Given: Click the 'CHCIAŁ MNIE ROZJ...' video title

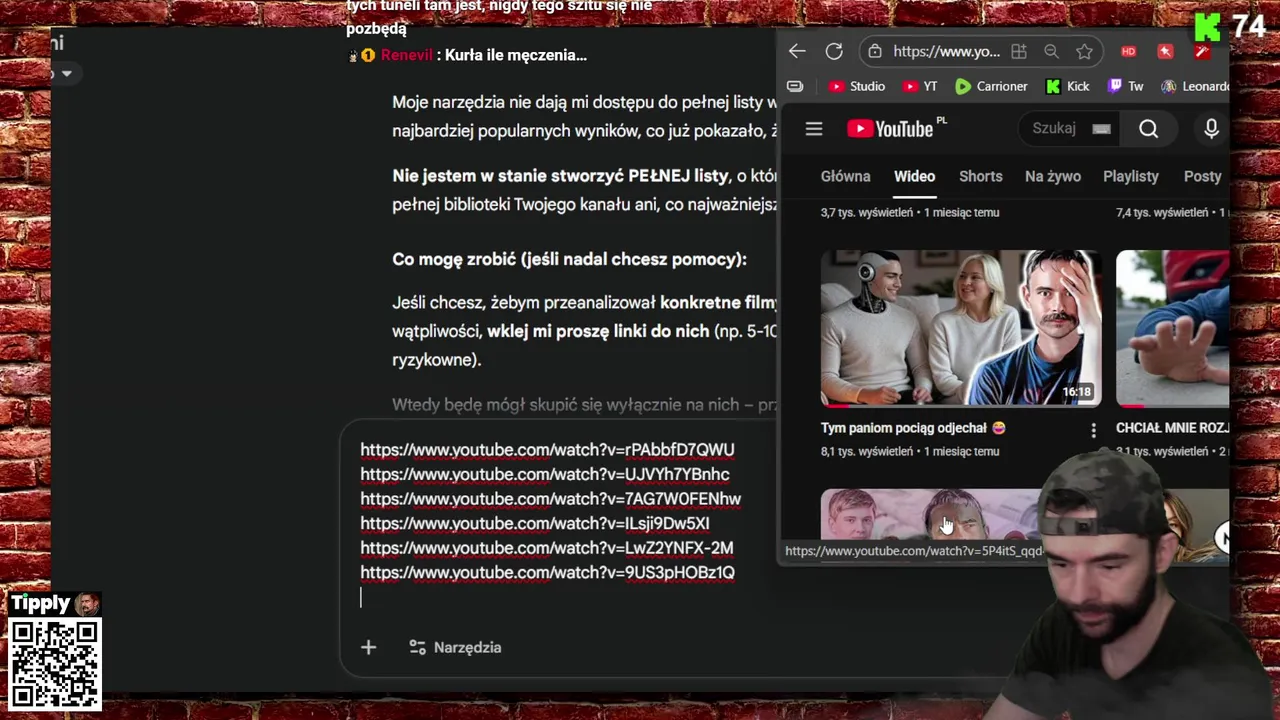Looking at the screenshot, I should click(1172, 428).
